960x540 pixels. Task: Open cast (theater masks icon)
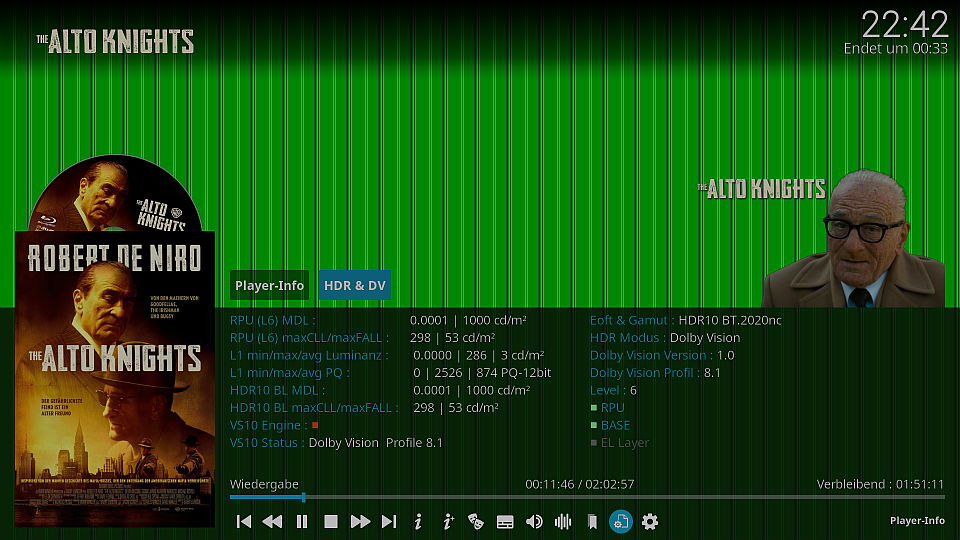tap(476, 522)
